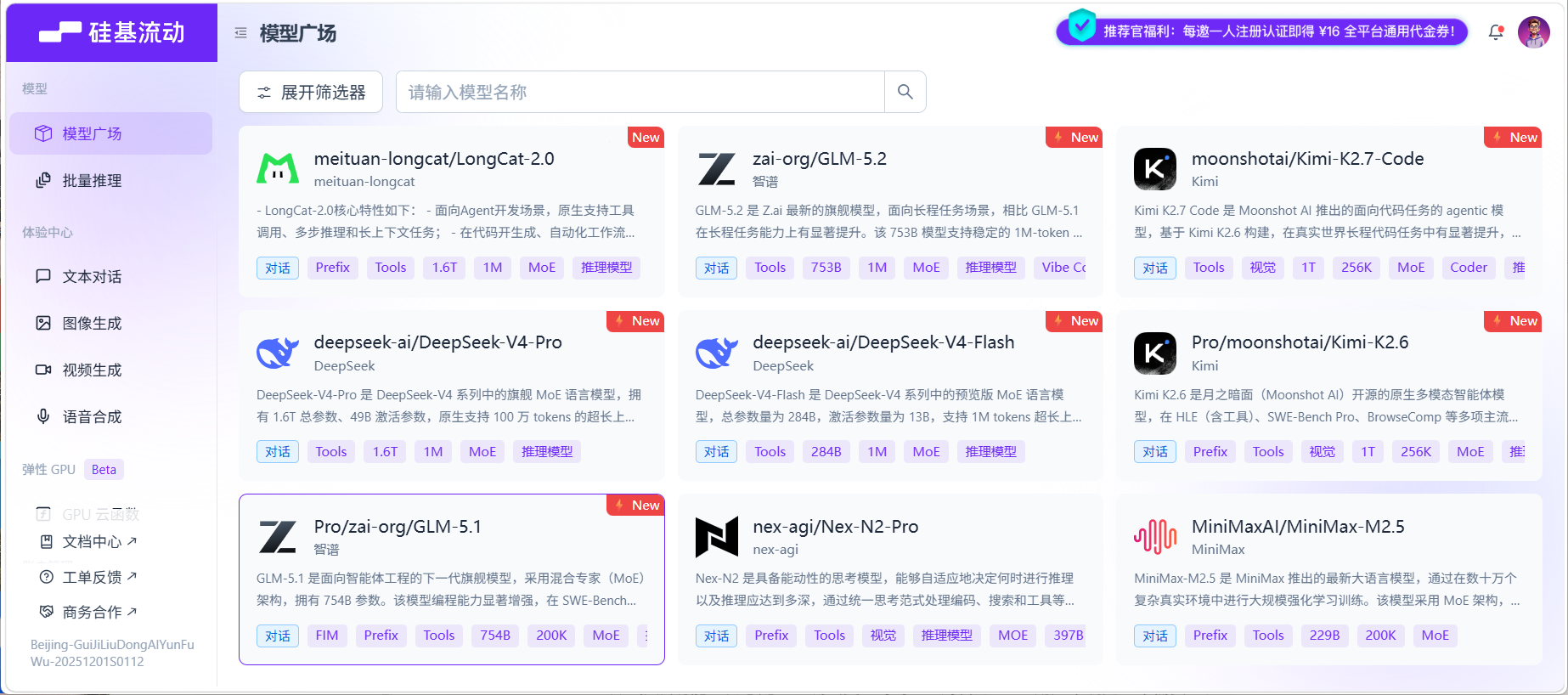
Task: Click the 对话 tag on DeepSeek-V4-Pro card
Action: 278,452
